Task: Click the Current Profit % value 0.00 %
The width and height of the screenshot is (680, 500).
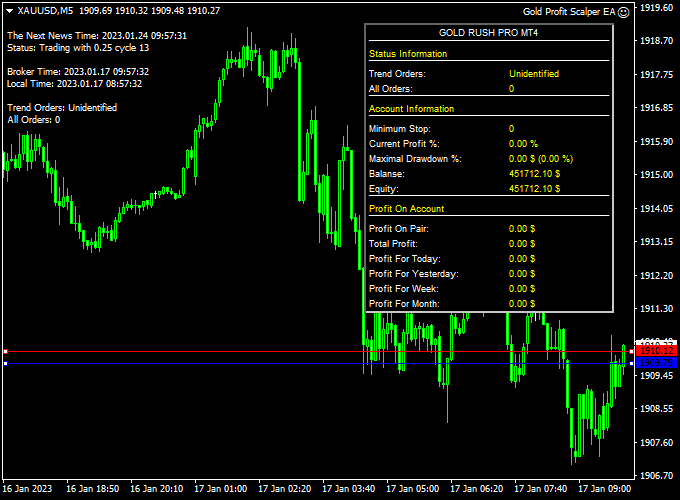Action: [x=523, y=144]
